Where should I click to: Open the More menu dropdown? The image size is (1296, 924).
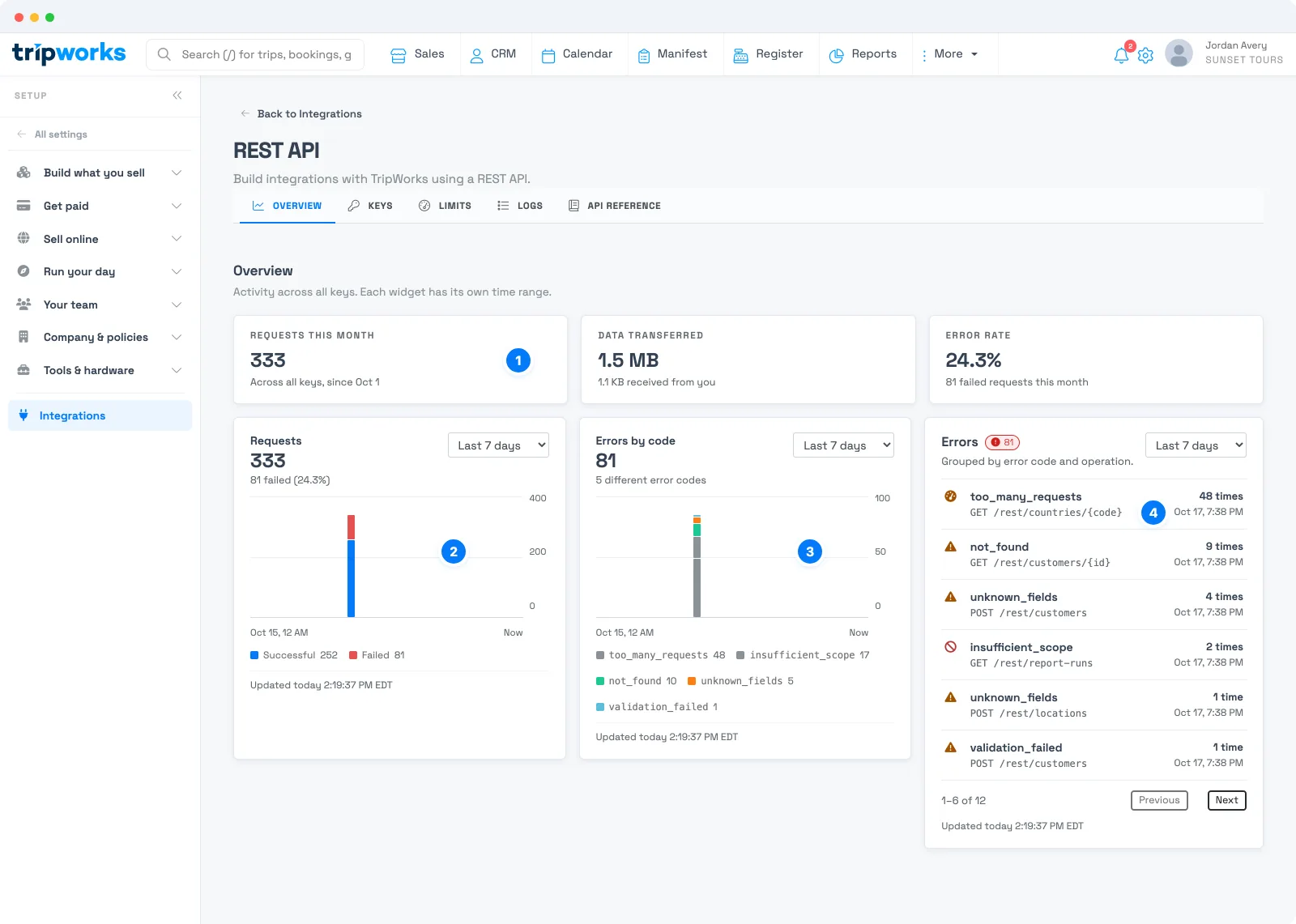[950, 54]
